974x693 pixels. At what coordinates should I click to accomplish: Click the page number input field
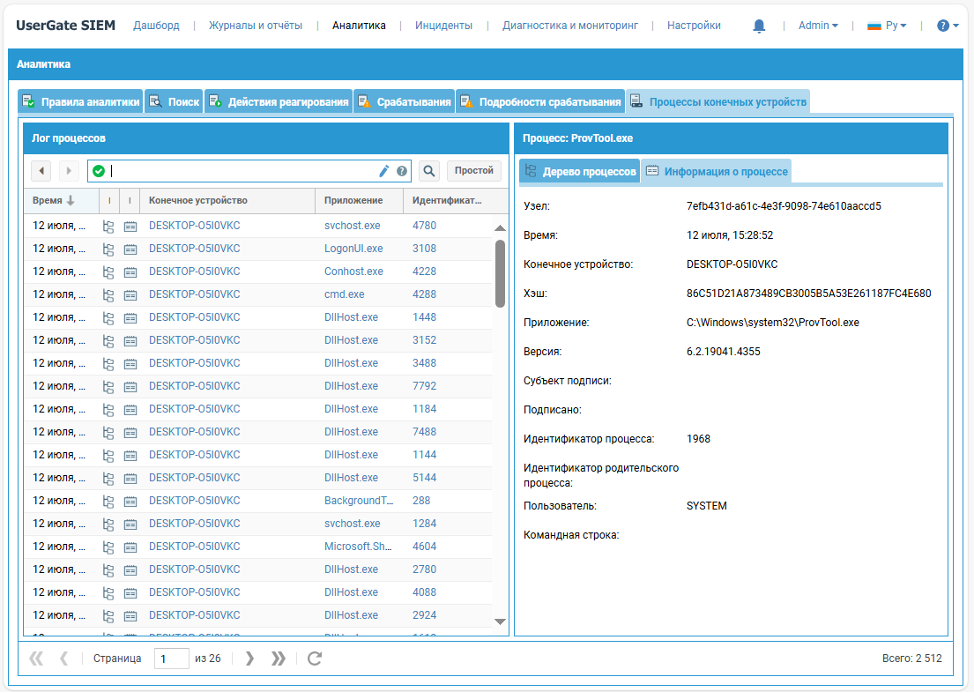[x=171, y=658]
